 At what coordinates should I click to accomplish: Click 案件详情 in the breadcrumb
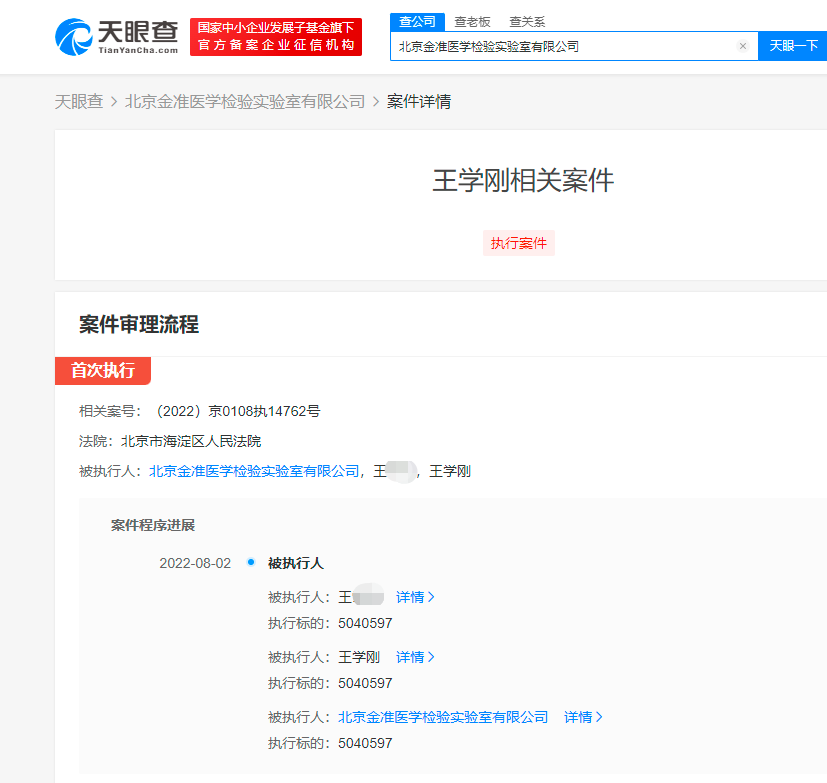[419, 102]
